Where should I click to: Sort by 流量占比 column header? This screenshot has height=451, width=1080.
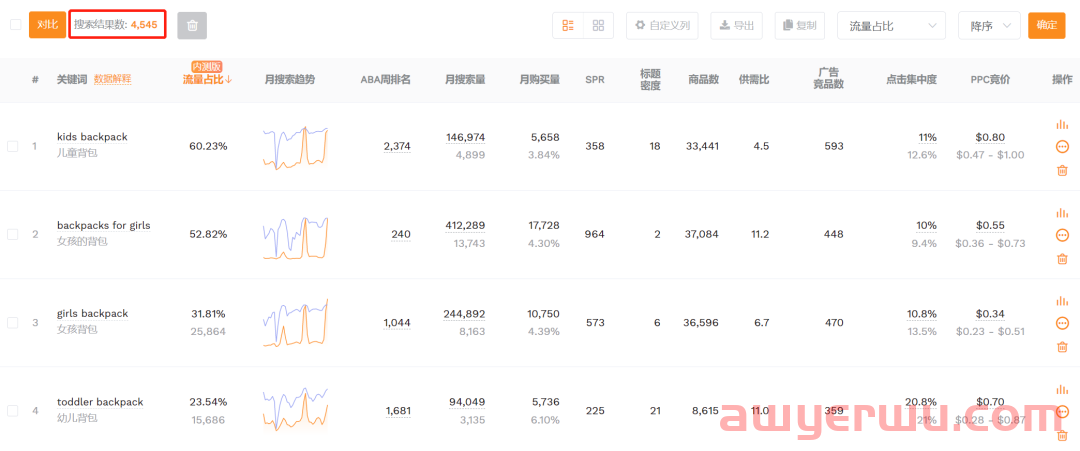207,79
